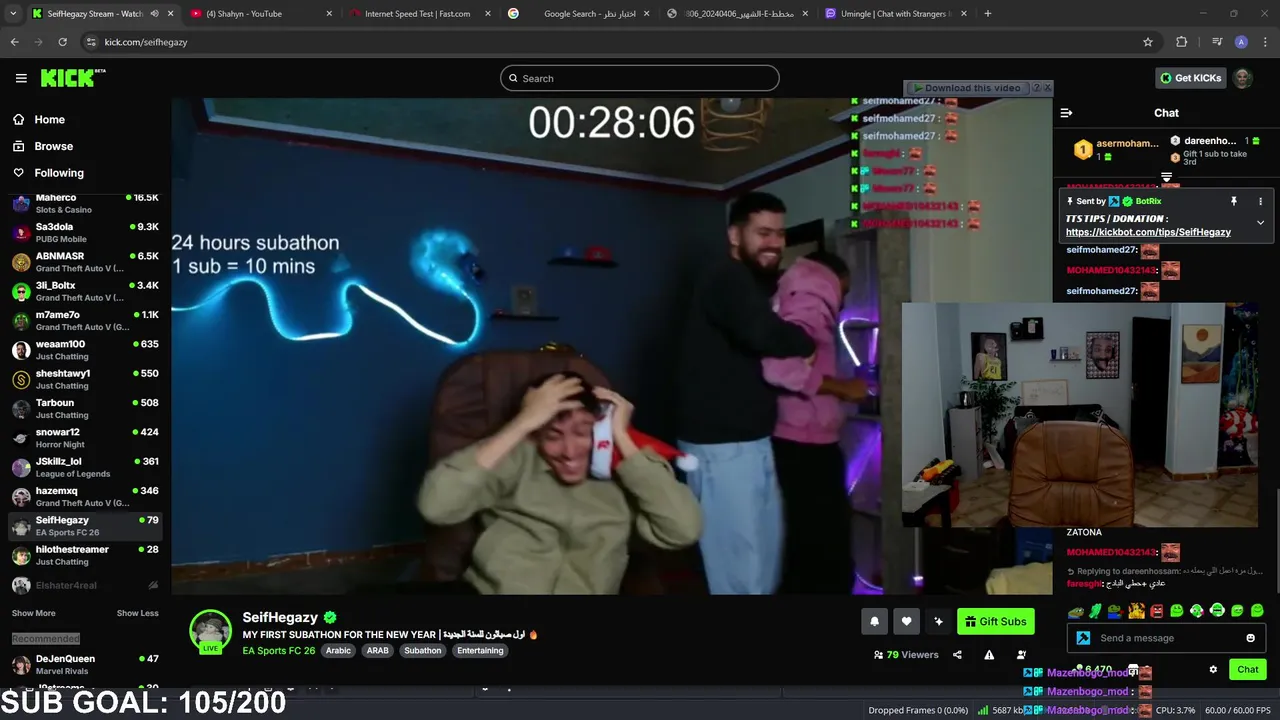
Task: Bookmark this page with star icon
Action: click(1148, 42)
